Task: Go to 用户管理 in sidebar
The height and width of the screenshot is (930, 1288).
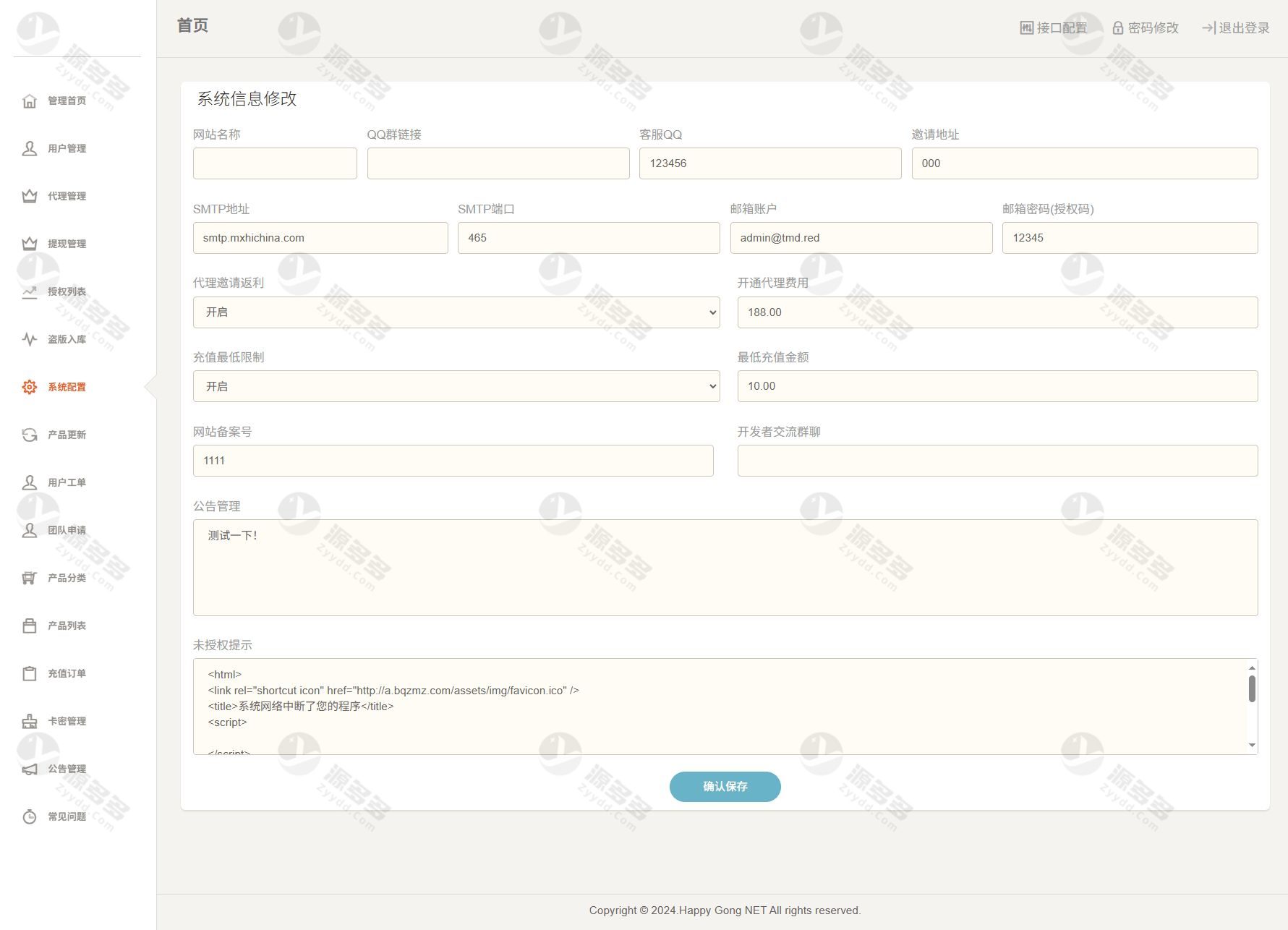Action: click(x=67, y=148)
